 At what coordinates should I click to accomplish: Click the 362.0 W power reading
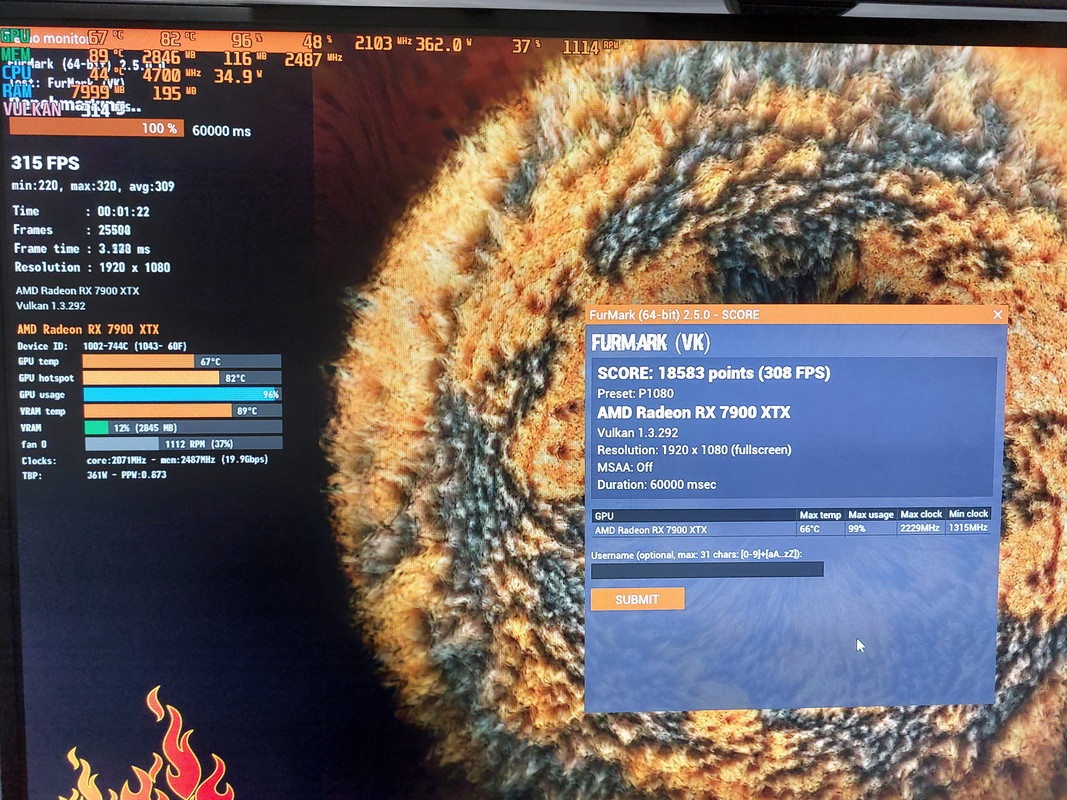(443, 44)
